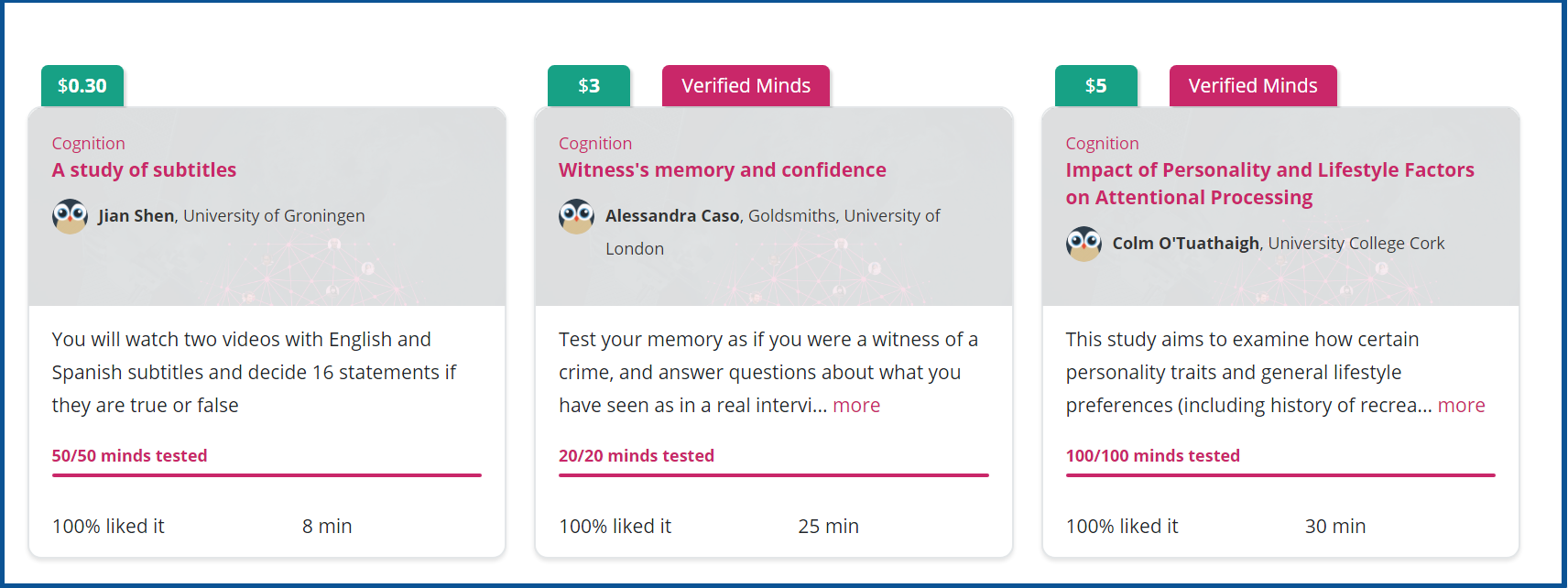Click Colm O'Tuathaigh's owl avatar icon

pos(1083,244)
